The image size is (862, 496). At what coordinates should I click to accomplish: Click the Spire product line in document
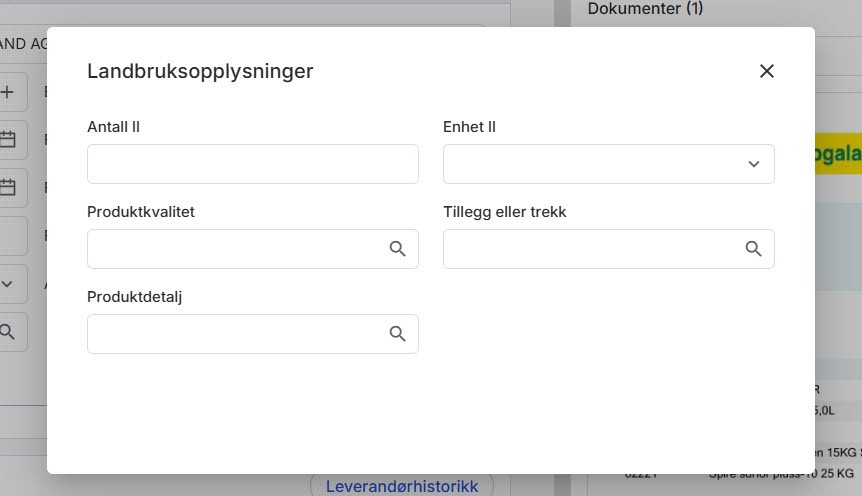[x=780, y=473]
